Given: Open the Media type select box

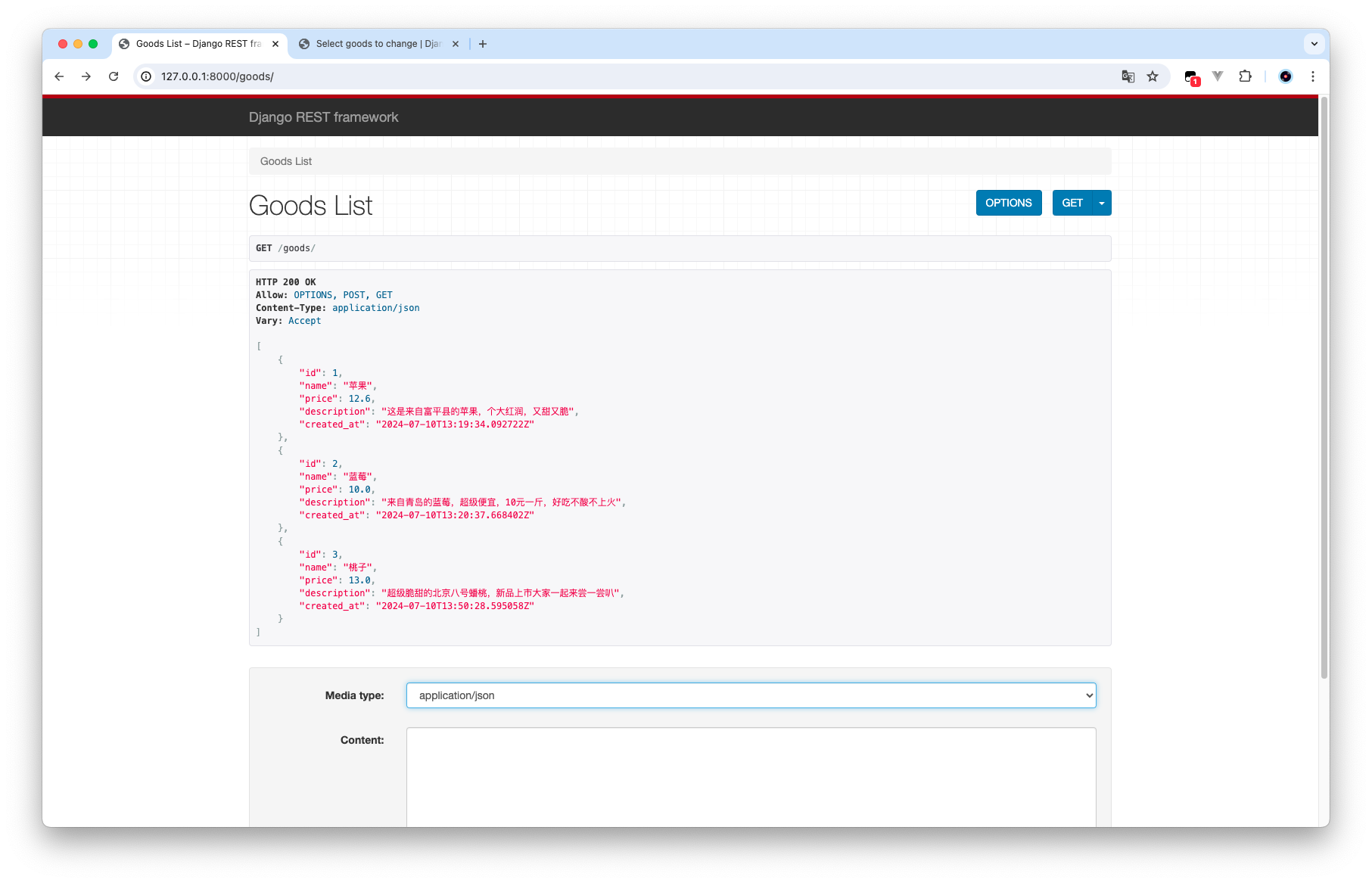Looking at the screenshot, I should pos(751,695).
